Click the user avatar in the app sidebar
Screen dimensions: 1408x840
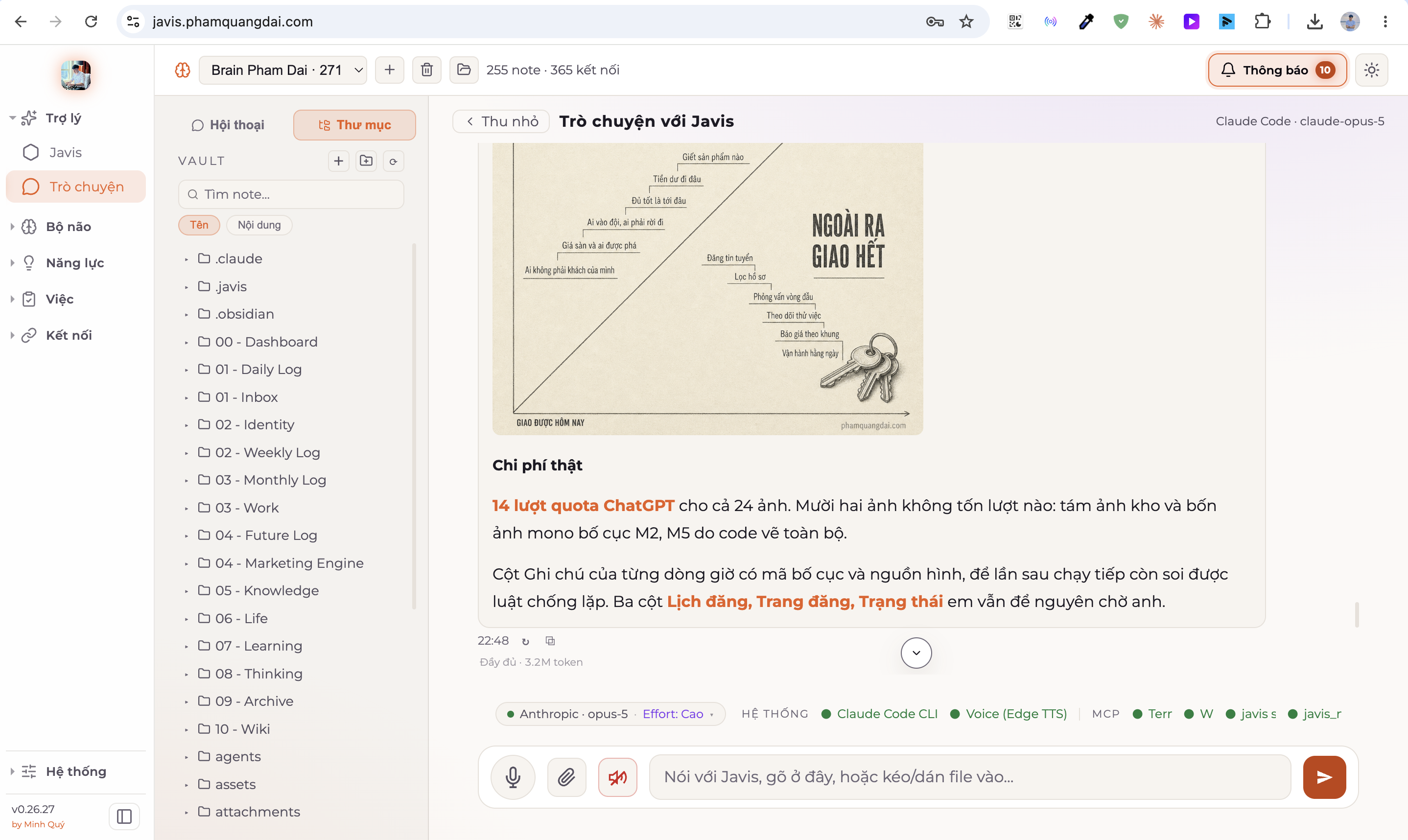76,75
